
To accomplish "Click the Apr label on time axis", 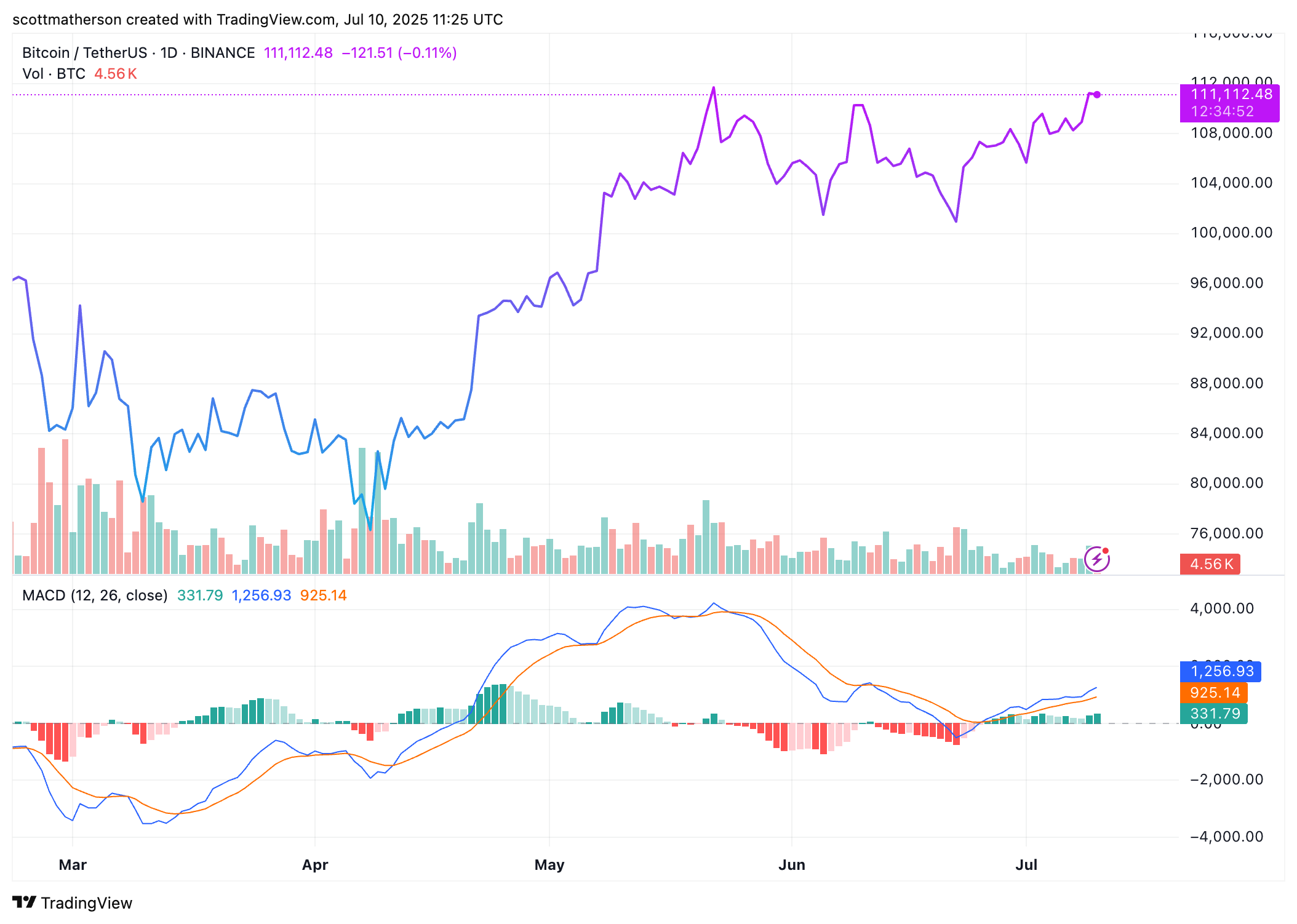I will tap(315, 865).
